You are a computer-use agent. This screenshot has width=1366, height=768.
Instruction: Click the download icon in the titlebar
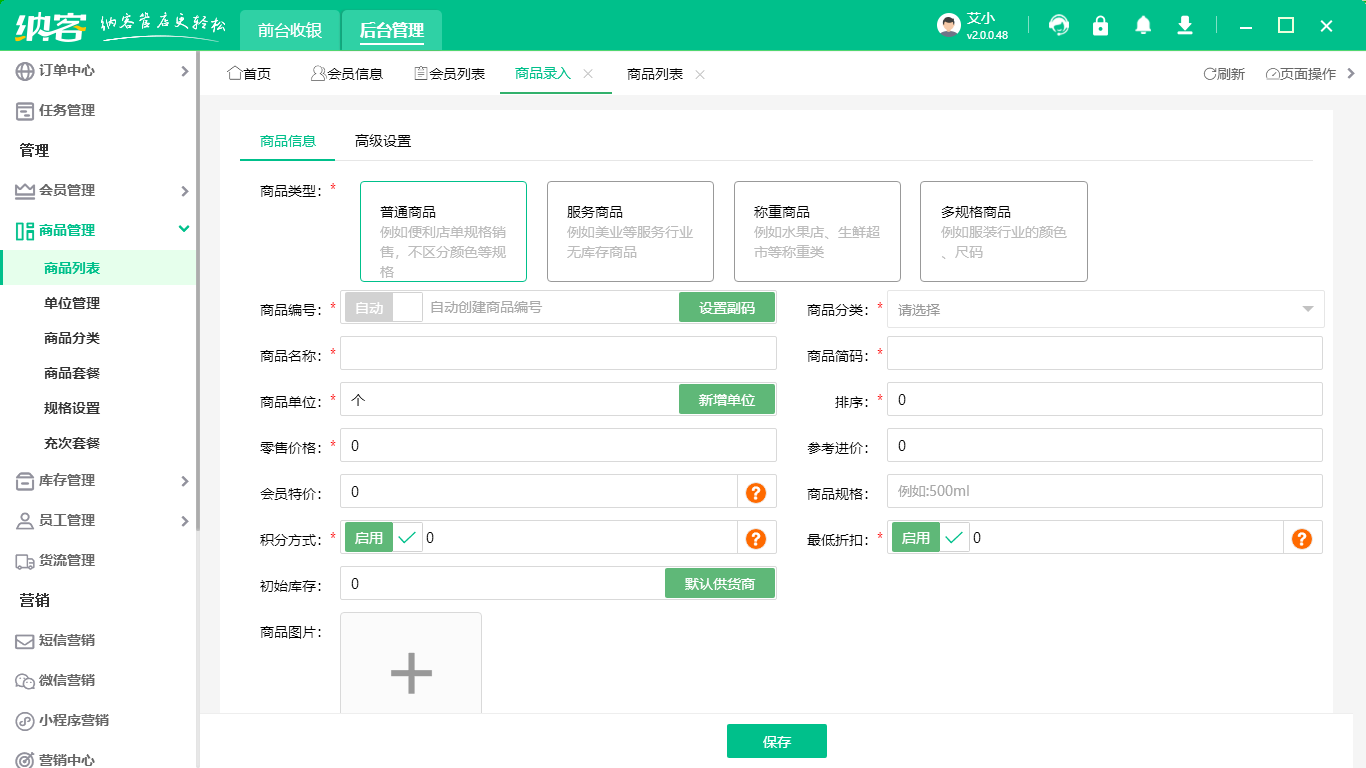pyautogui.click(x=1184, y=25)
